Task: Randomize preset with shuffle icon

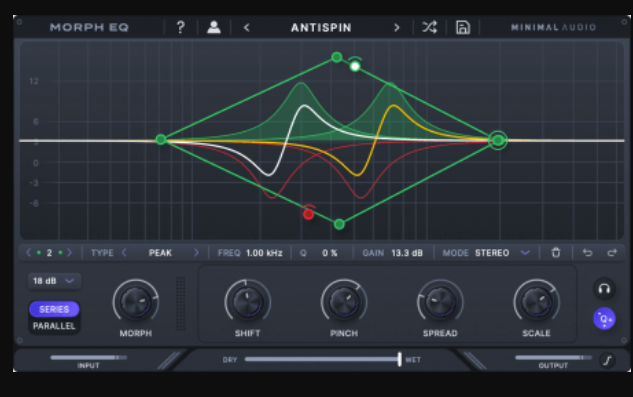Action: click(429, 27)
